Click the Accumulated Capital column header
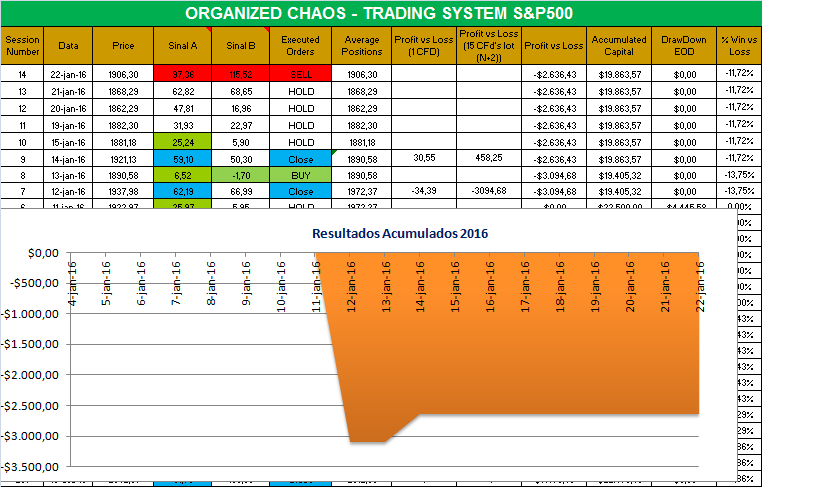 point(619,45)
